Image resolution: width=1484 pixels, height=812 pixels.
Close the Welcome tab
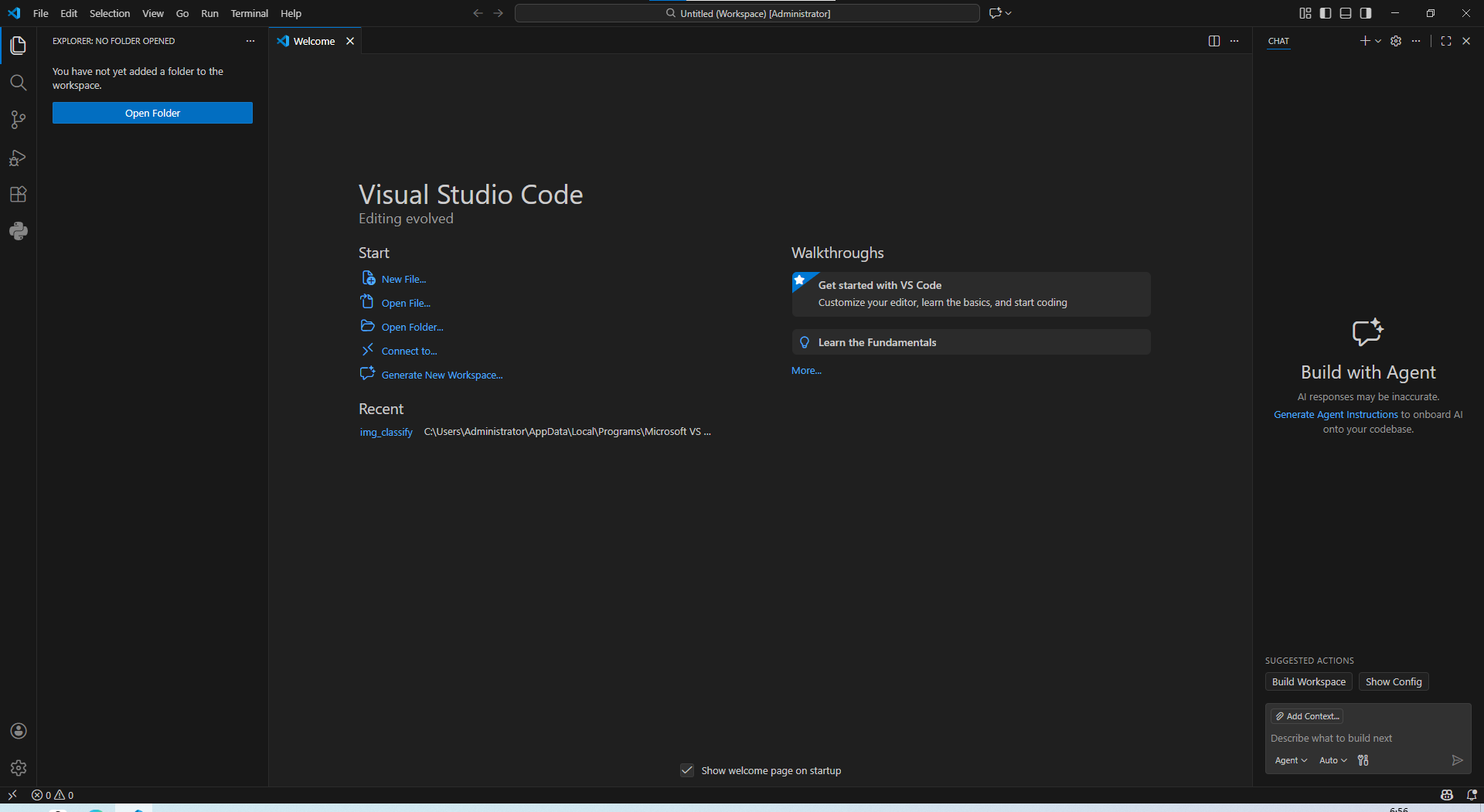tap(350, 41)
